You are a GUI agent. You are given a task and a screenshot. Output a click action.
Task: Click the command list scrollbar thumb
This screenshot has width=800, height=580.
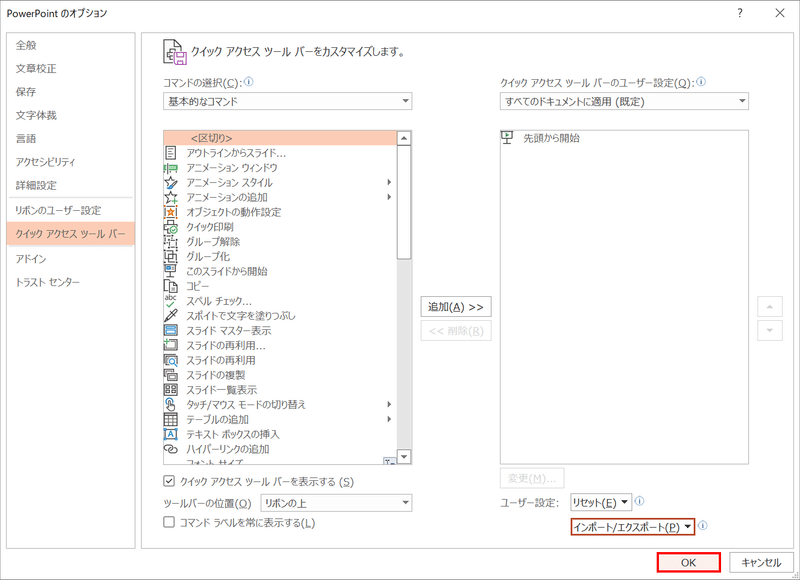pos(404,203)
